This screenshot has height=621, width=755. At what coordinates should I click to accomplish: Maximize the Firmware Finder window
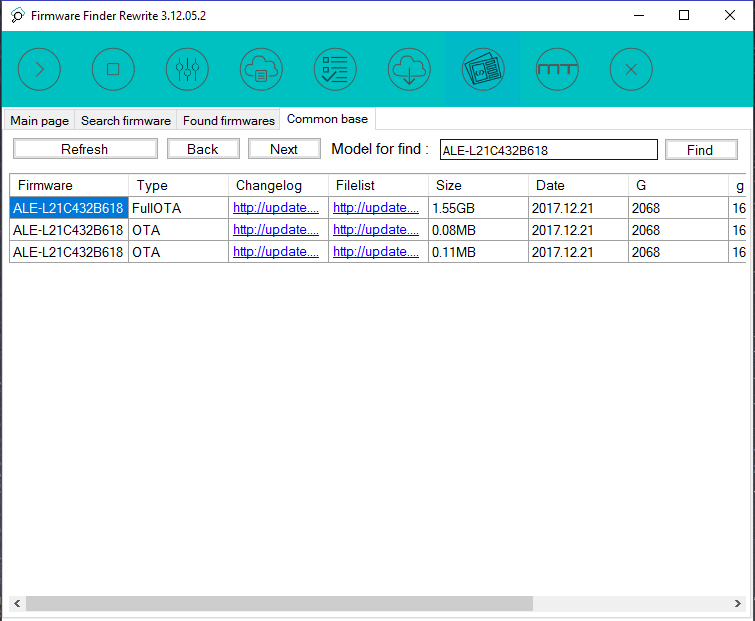click(684, 15)
